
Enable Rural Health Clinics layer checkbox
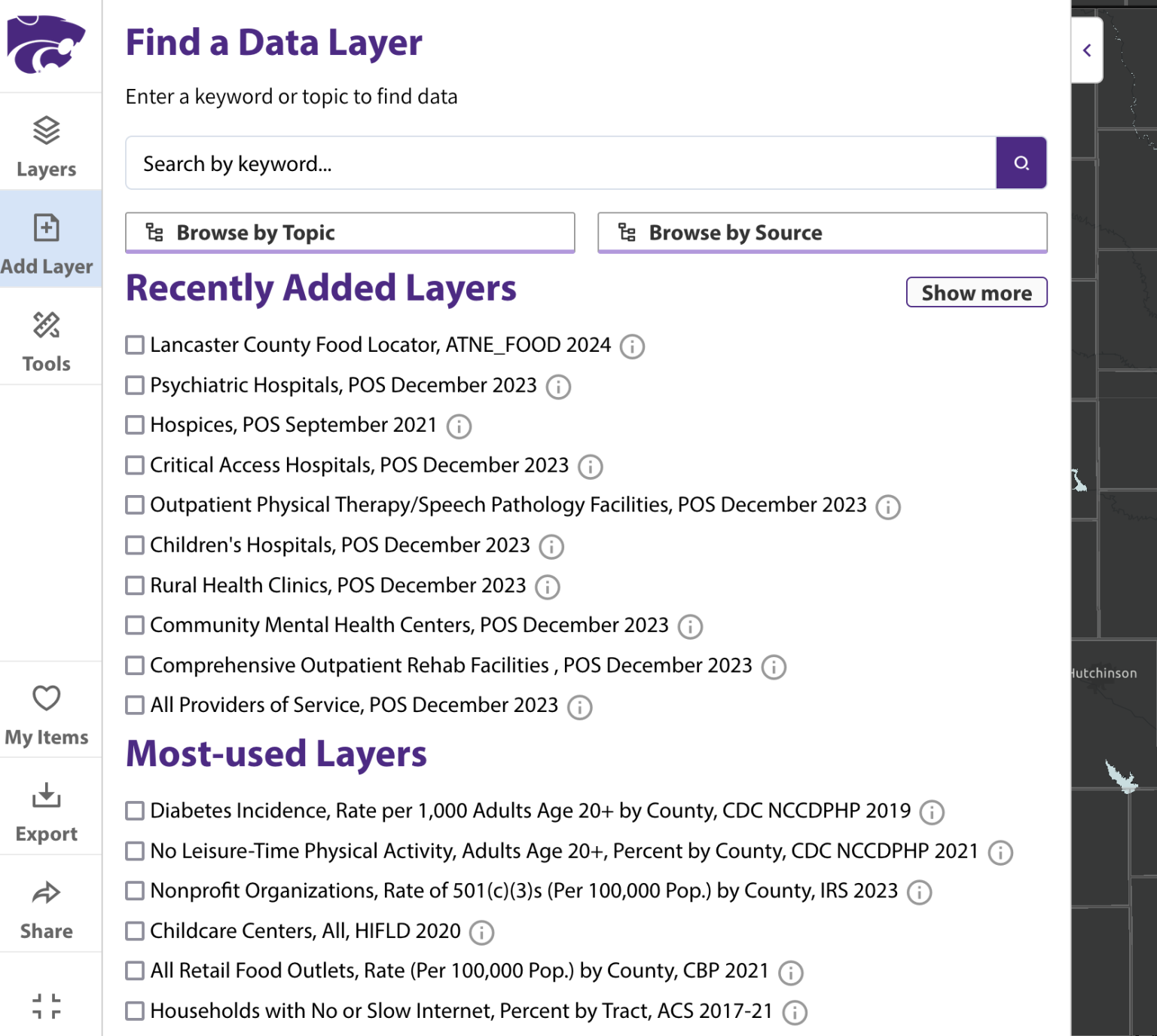click(135, 585)
